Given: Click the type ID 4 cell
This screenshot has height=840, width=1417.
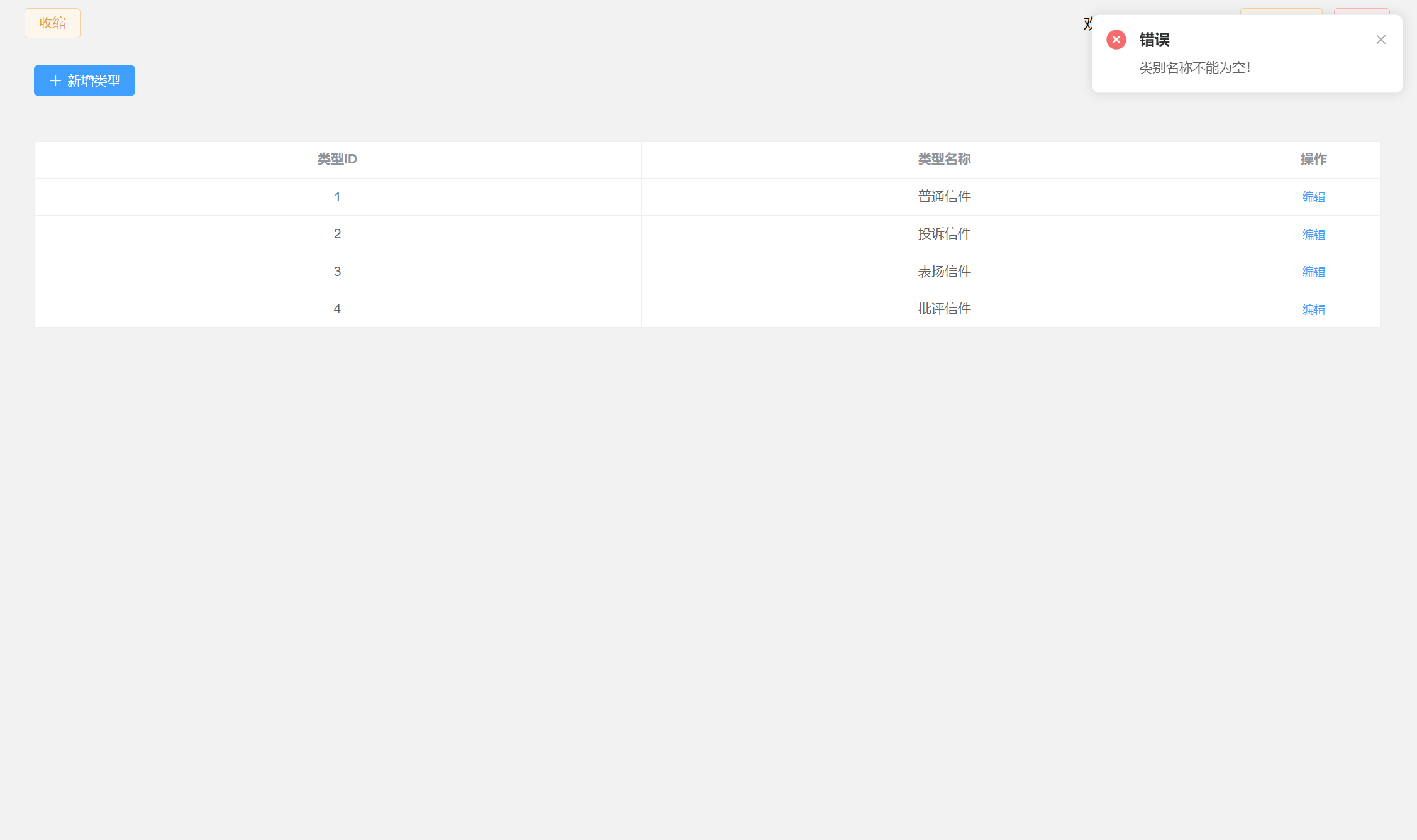Looking at the screenshot, I should [x=337, y=309].
